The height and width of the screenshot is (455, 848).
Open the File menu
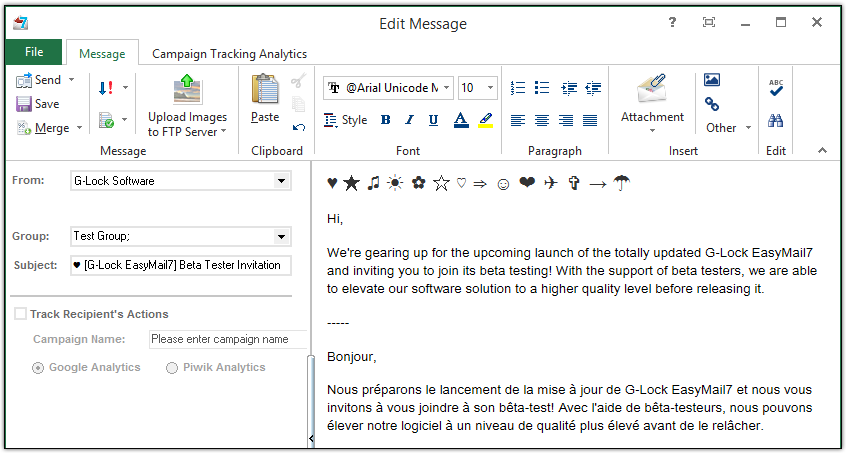click(x=34, y=52)
